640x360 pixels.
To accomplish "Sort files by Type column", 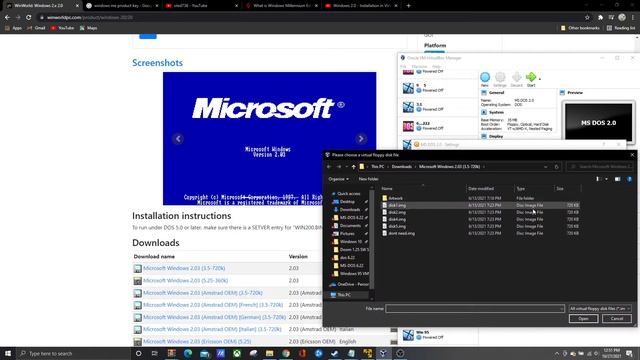I will (x=534, y=189).
